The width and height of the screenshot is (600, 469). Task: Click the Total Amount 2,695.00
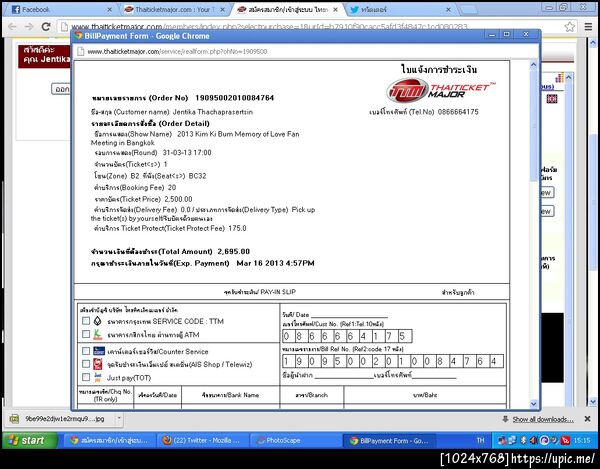(233, 252)
